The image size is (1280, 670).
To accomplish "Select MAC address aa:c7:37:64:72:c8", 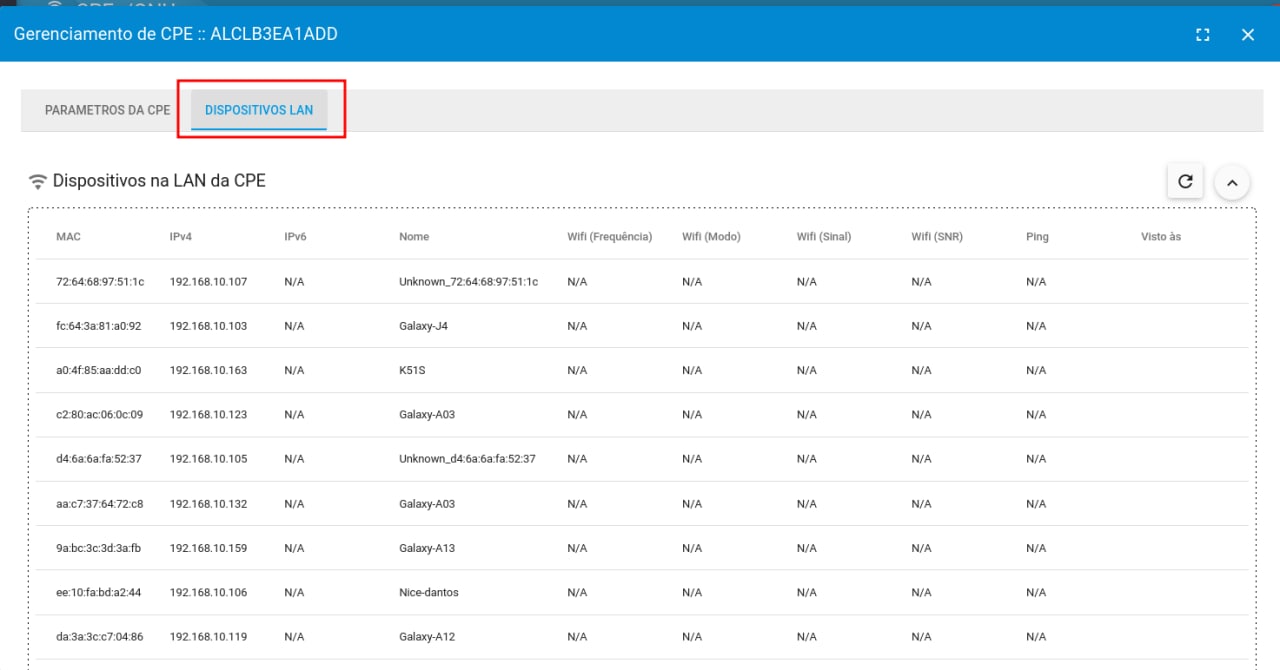I will pos(100,504).
